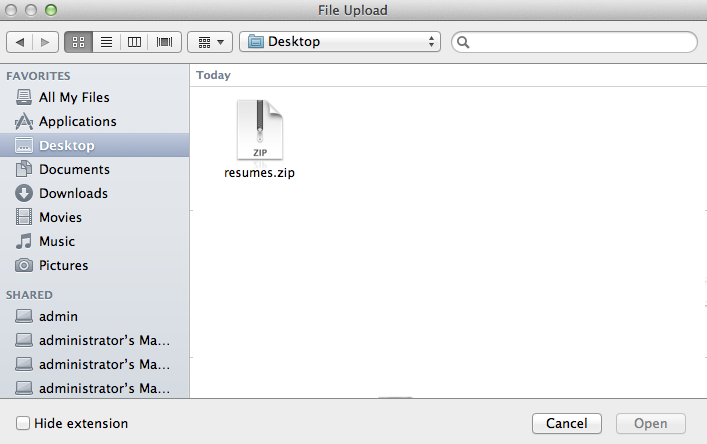
Task: Click the Open button
Action: pos(651,423)
